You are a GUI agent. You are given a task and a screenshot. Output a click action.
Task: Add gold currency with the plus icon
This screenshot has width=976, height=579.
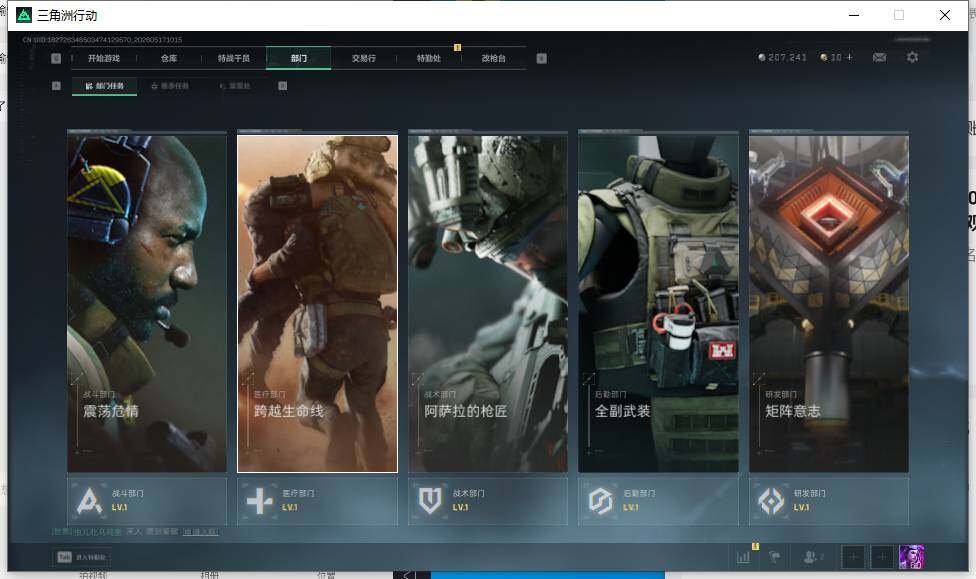point(849,57)
